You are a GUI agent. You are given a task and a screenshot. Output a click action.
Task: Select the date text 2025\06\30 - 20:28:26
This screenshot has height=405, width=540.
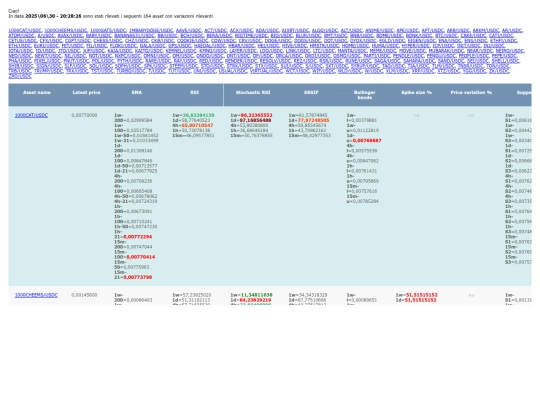pyautogui.click(x=53, y=16)
